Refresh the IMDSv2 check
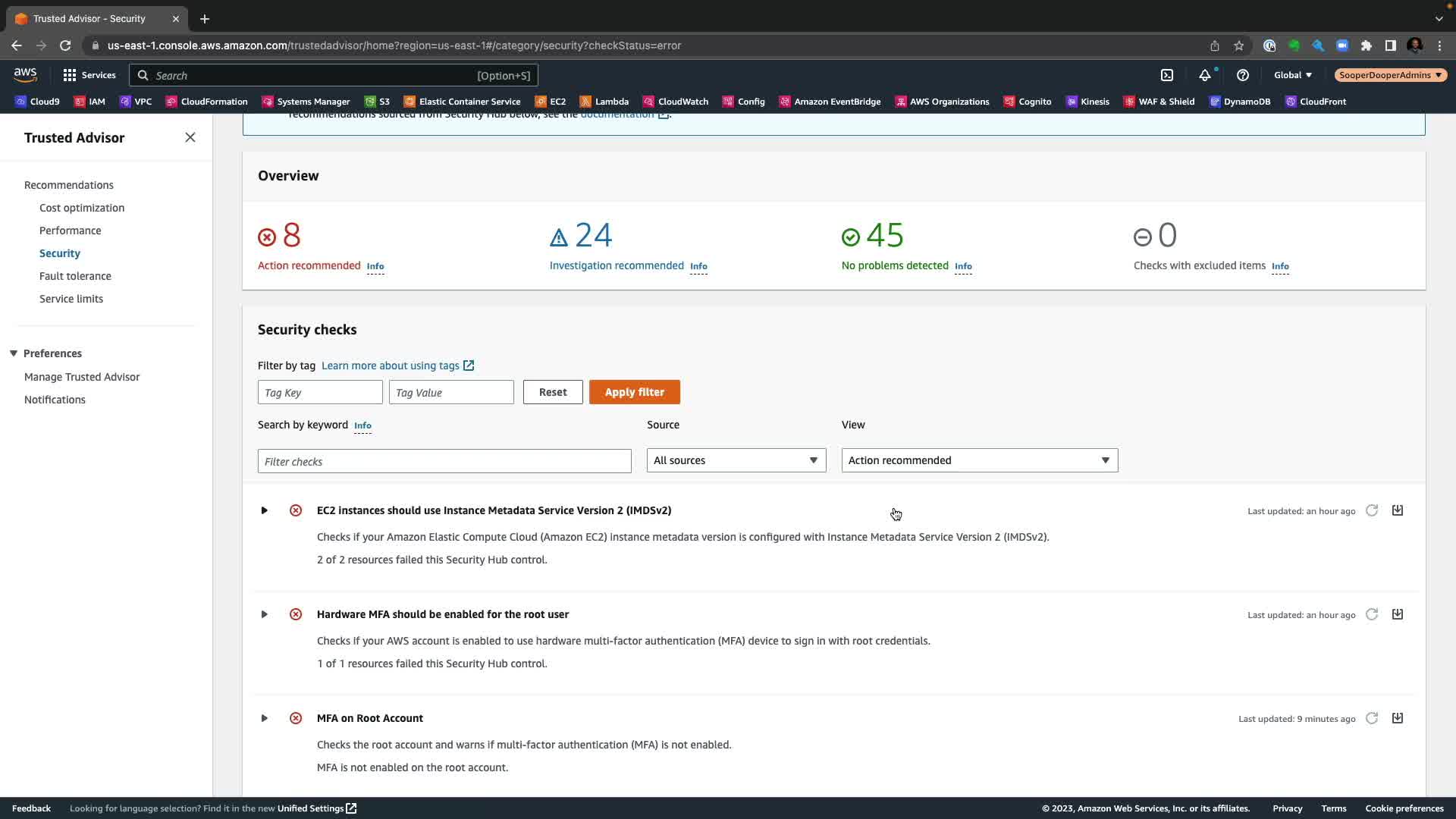Viewport: 1456px width, 819px height. 1372,510
